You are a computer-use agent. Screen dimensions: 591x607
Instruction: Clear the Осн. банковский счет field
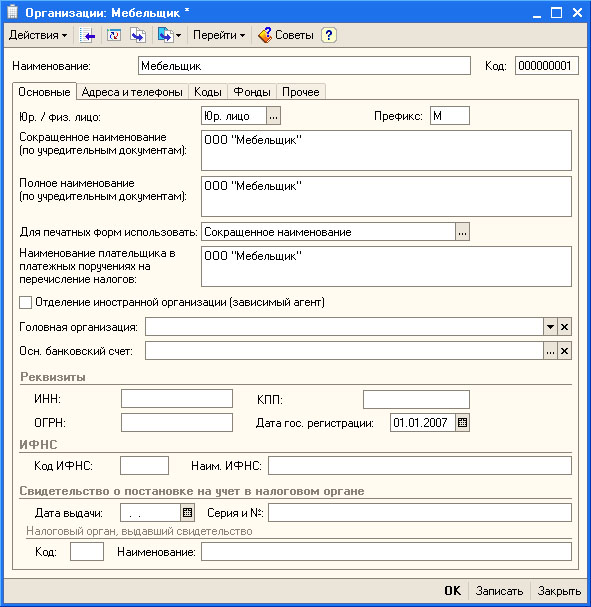coord(564,351)
